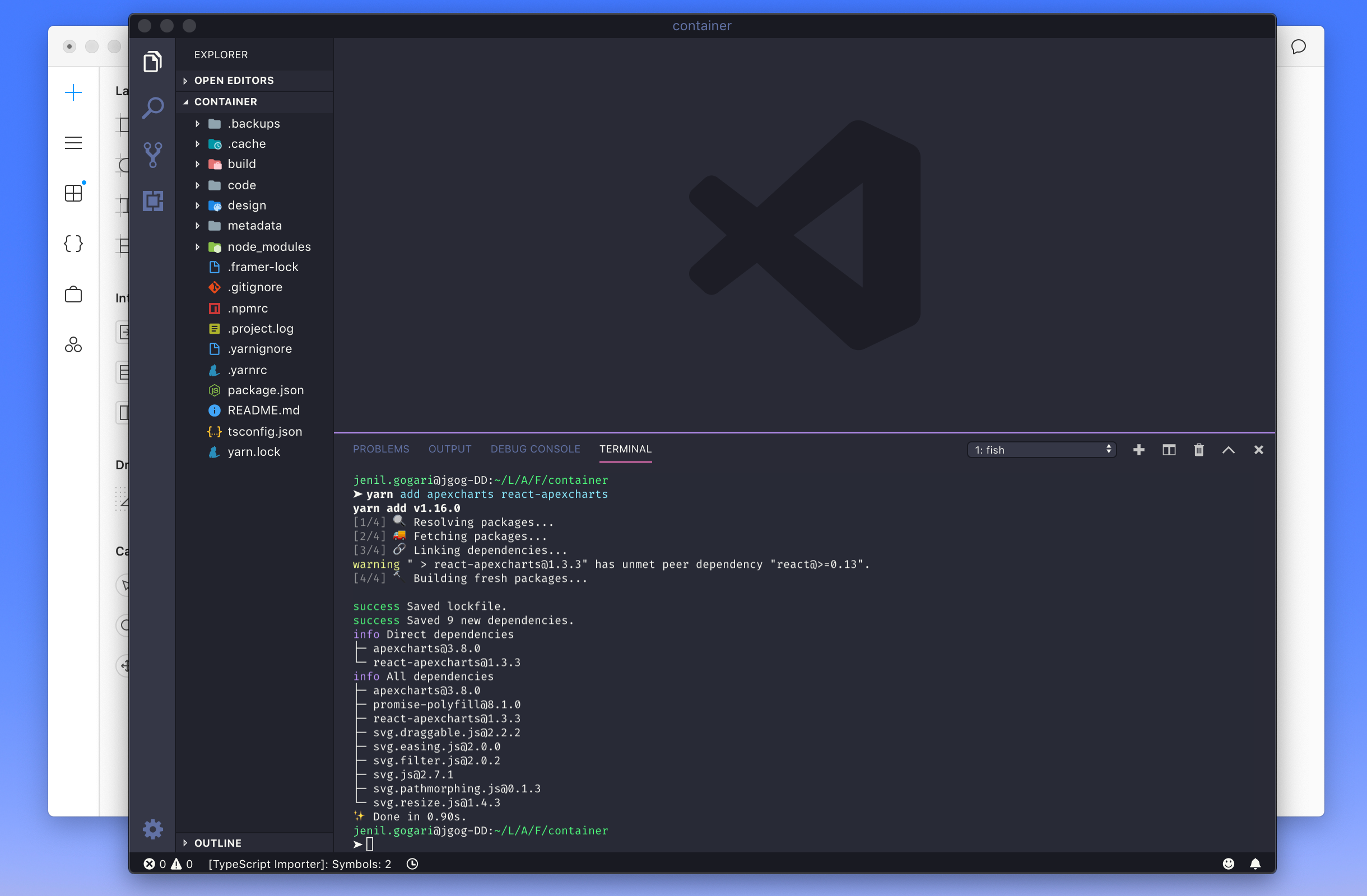This screenshot has height=896, width=1367.
Task: Open the Manage gear icon in activity bar
Action: (x=153, y=829)
